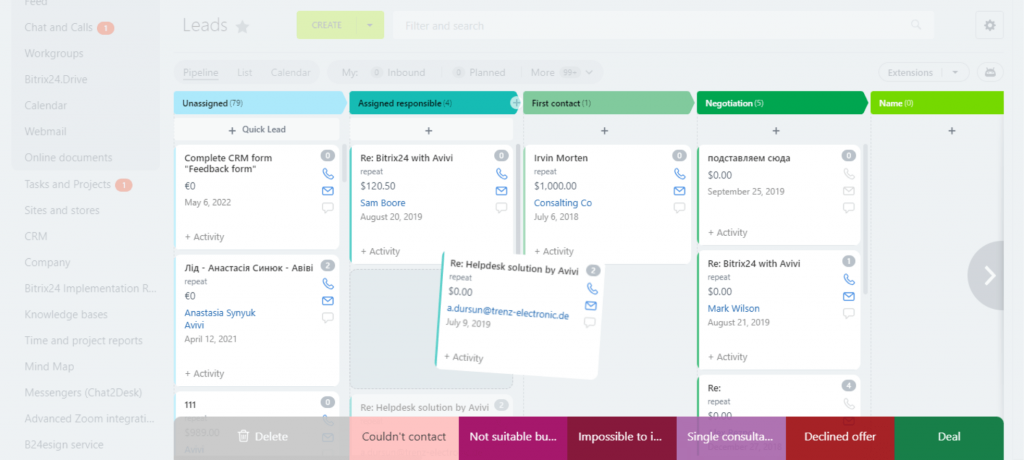Open Consalting Co company link
Screen dimensions: 1024x460
coord(563,203)
